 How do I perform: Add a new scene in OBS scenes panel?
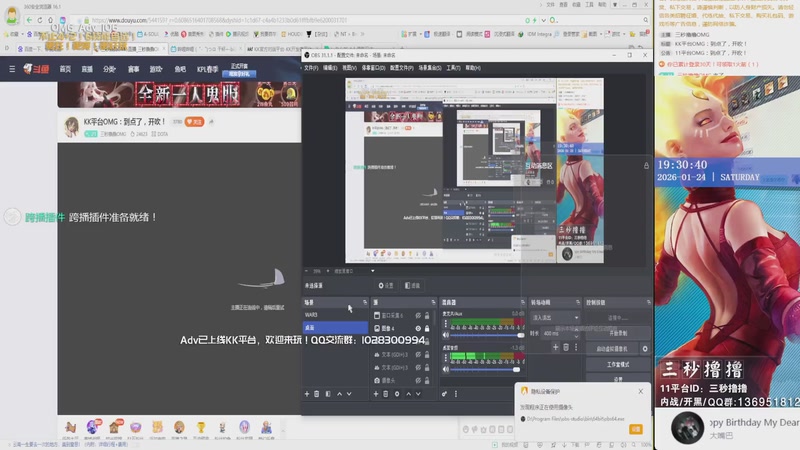[x=307, y=394]
